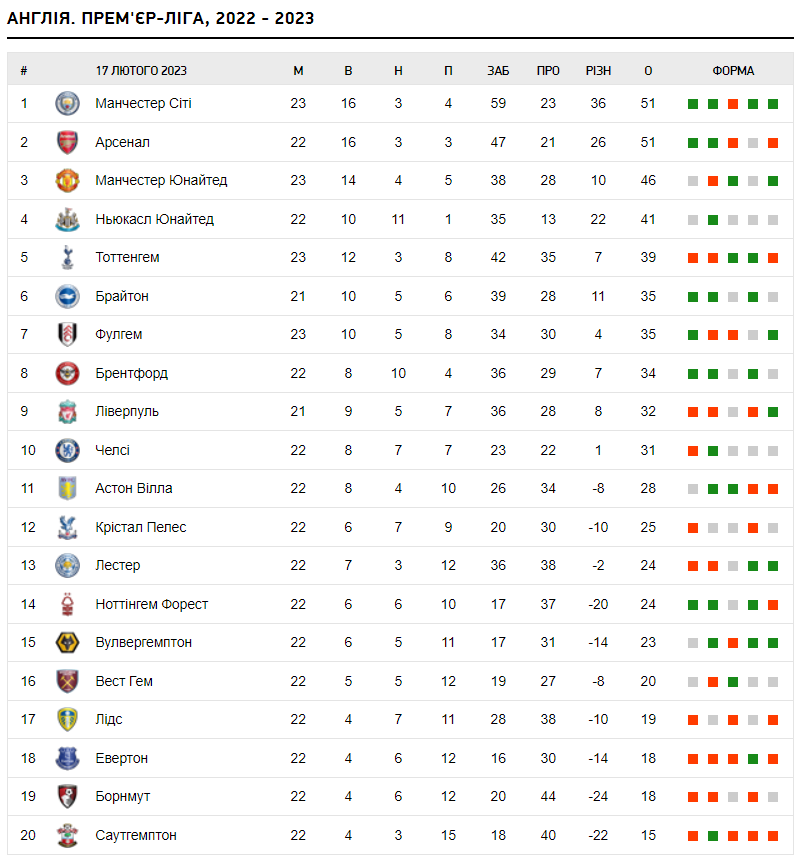Image resolution: width=799 pixels, height=861 pixels.
Task: Click the Southampton club crest
Action: coord(67,835)
